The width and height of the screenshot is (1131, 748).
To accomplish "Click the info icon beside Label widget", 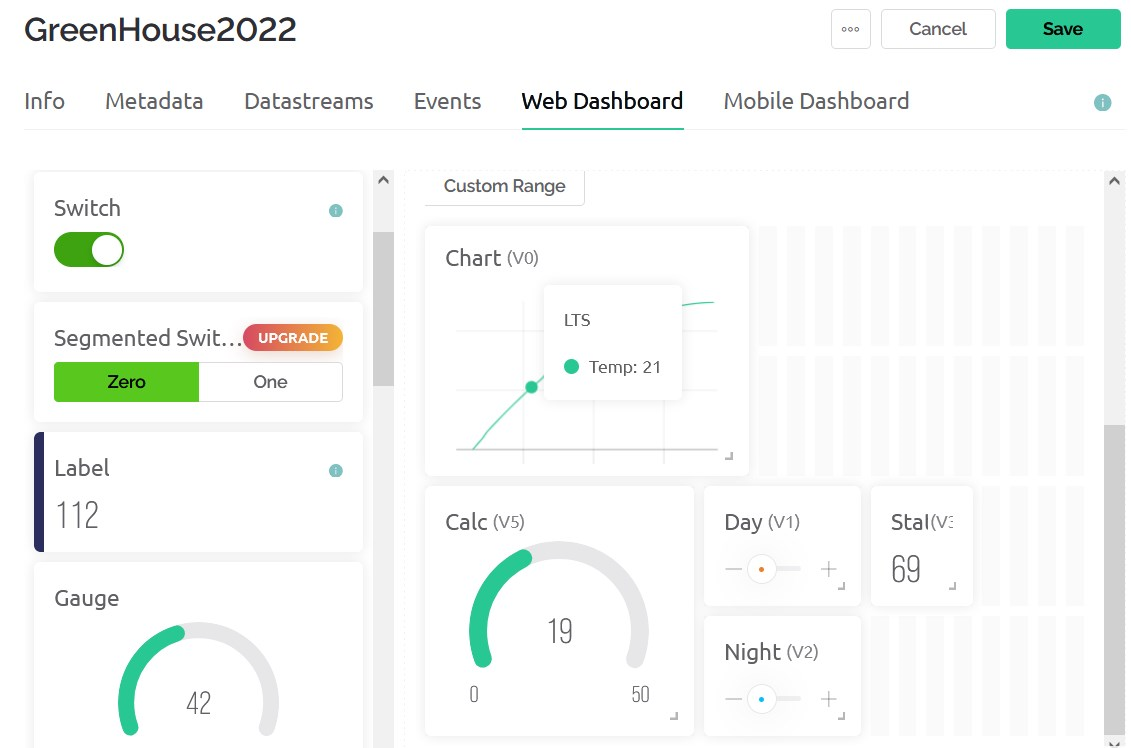I will pyautogui.click(x=335, y=470).
